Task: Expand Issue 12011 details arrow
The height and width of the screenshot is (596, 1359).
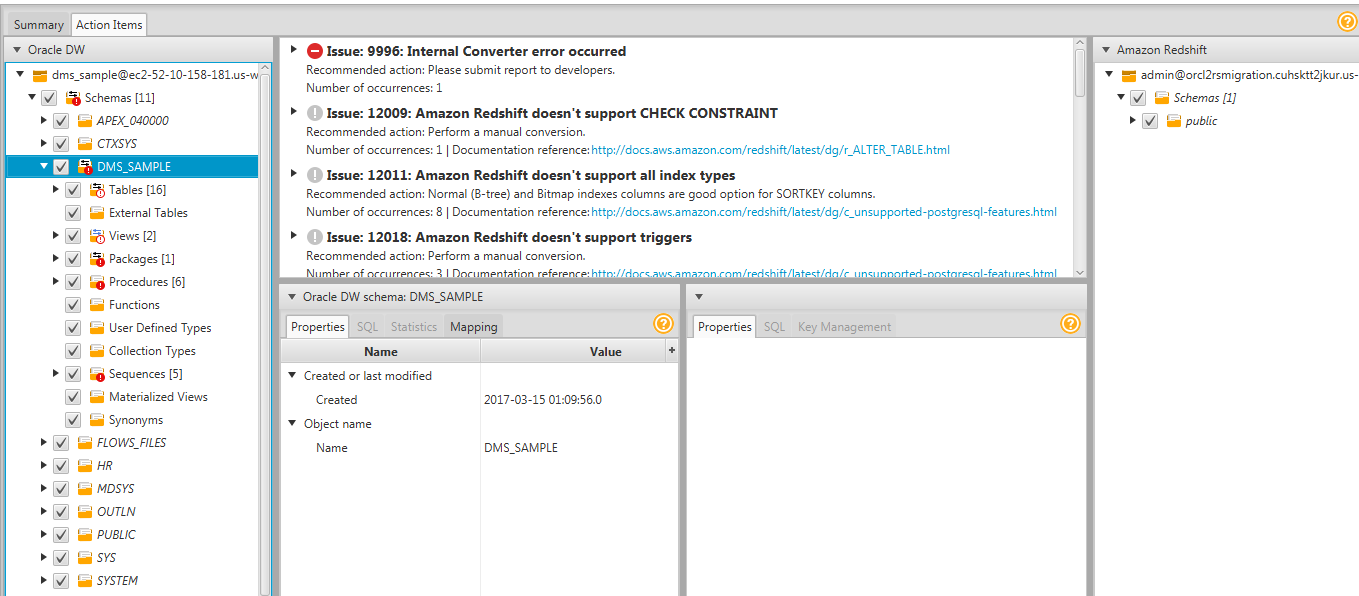Action: pyautogui.click(x=293, y=173)
